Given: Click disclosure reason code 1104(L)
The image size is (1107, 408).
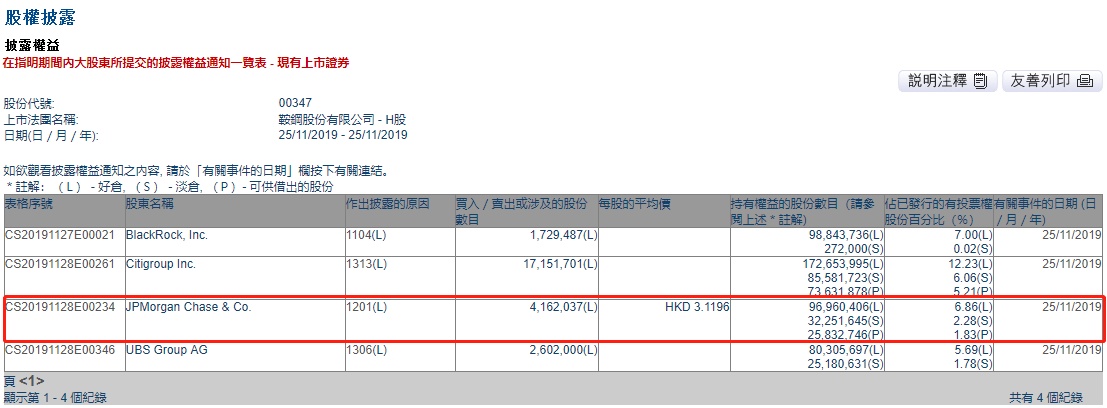Looking at the screenshot, I should point(366,234).
